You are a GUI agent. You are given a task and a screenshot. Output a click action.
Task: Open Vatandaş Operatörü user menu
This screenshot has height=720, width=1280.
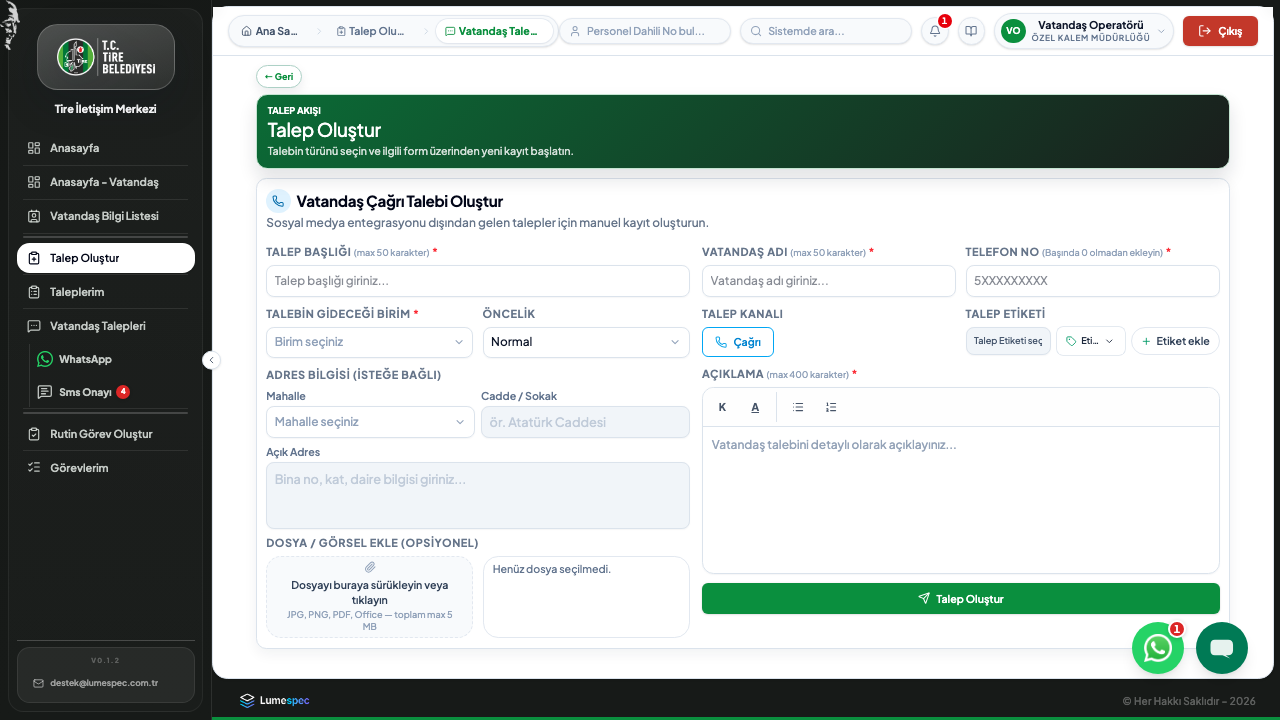[x=1084, y=31]
